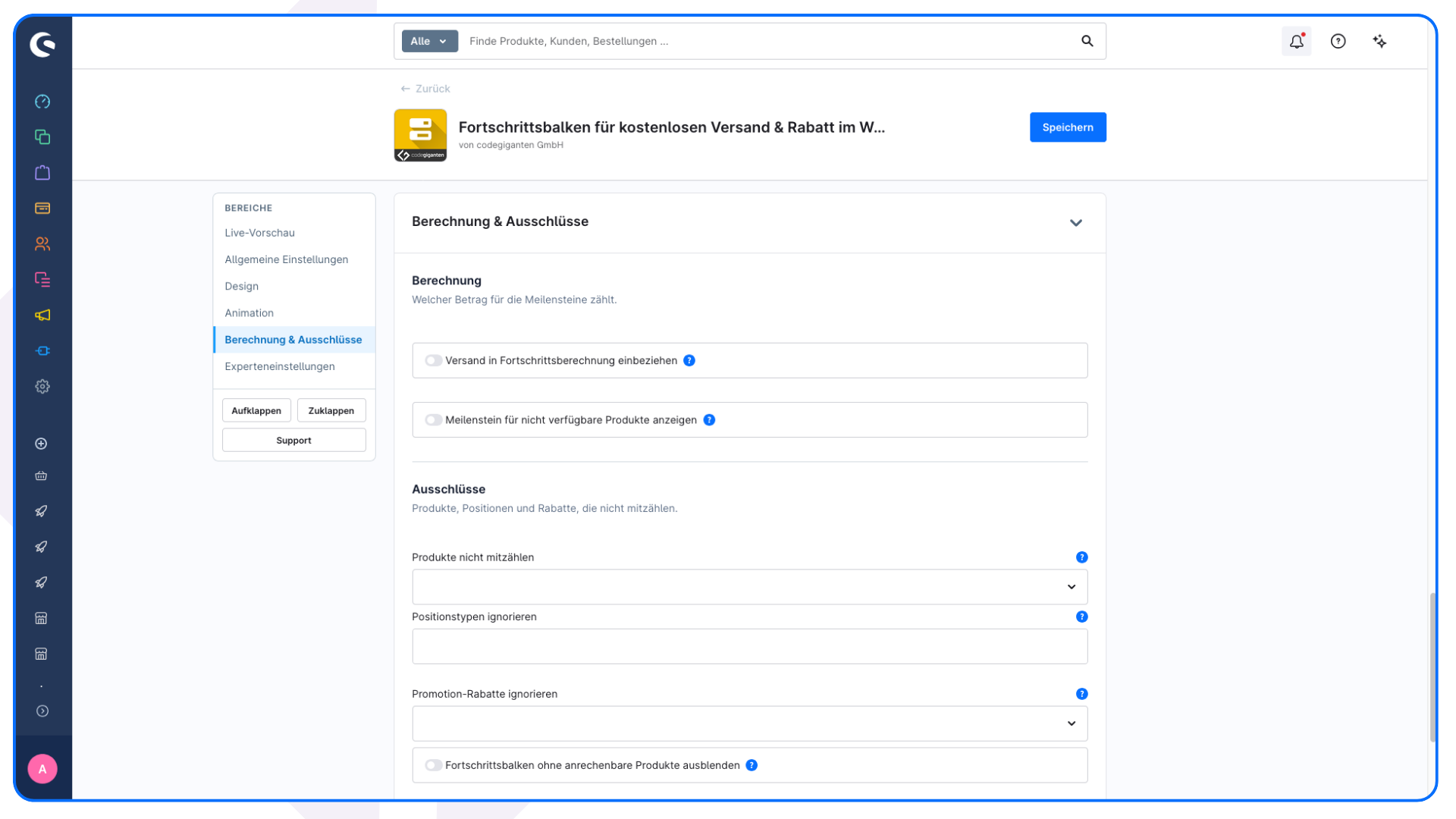Open the Settings gear icon in sidebar
Image resolution: width=1456 pixels, height=819 pixels.
click(42, 387)
